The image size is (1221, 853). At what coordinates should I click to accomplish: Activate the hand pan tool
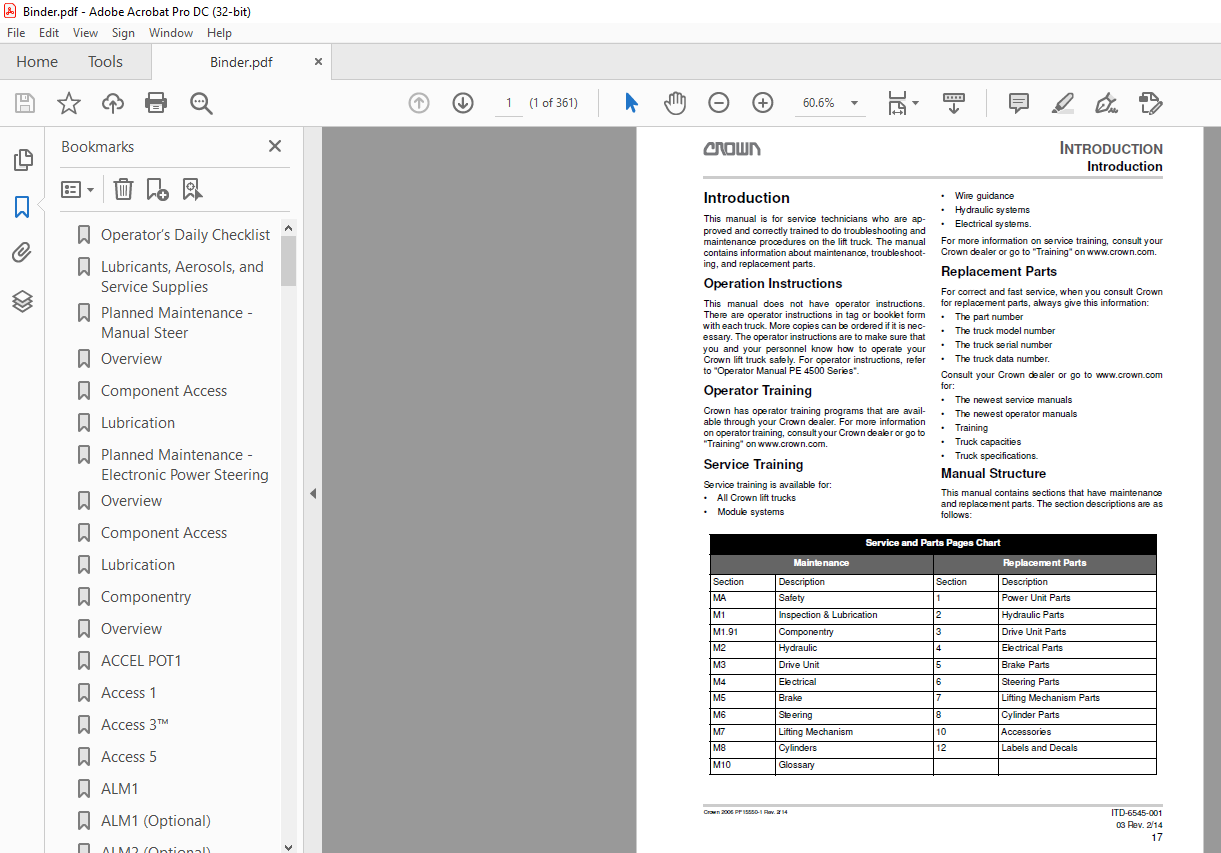[675, 103]
